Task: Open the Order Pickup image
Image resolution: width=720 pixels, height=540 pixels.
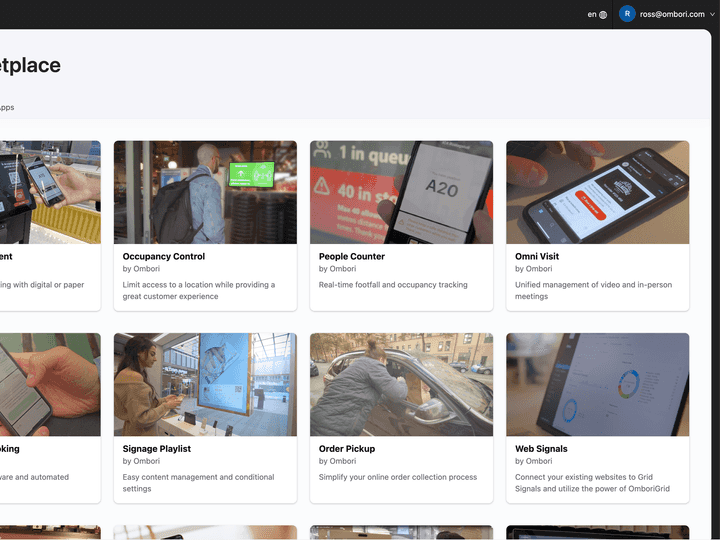Action: pos(401,384)
